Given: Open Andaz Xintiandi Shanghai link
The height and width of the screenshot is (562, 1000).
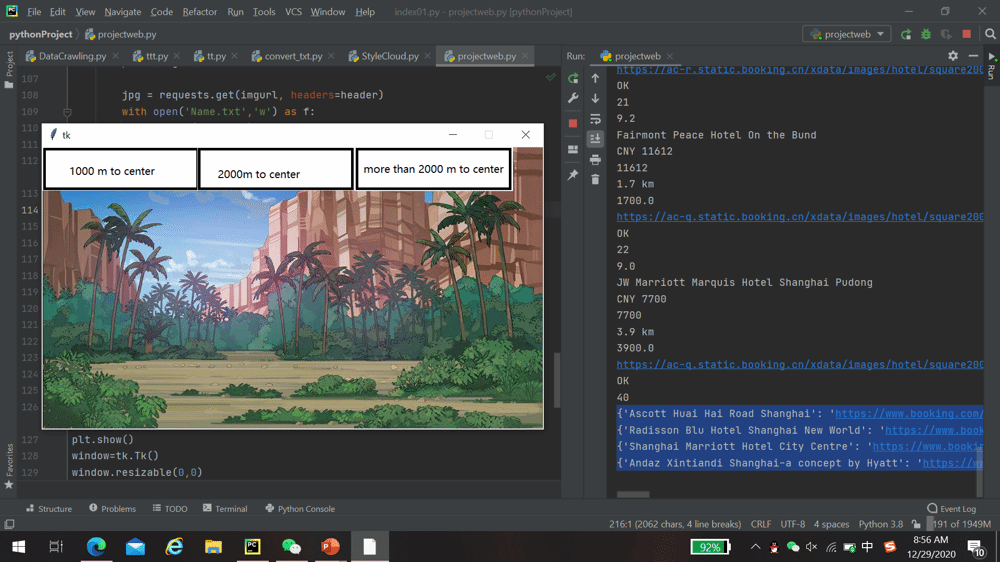Looking at the screenshot, I should click(x=952, y=463).
